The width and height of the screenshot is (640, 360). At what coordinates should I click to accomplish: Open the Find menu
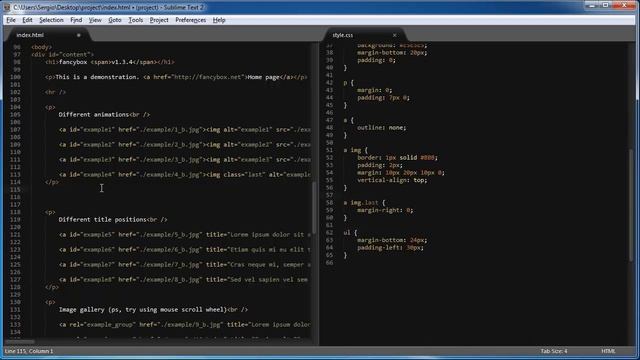(76, 20)
